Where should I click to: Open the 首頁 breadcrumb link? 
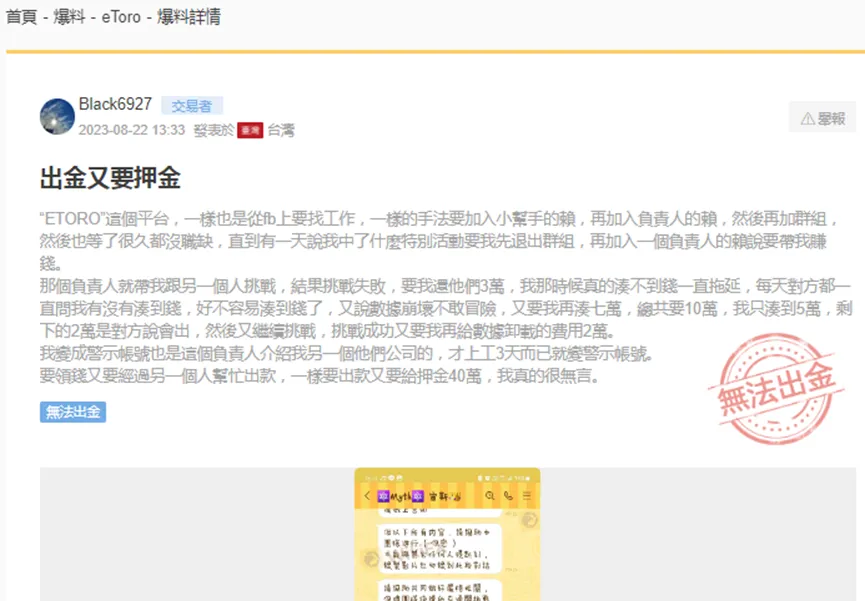tap(21, 17)
